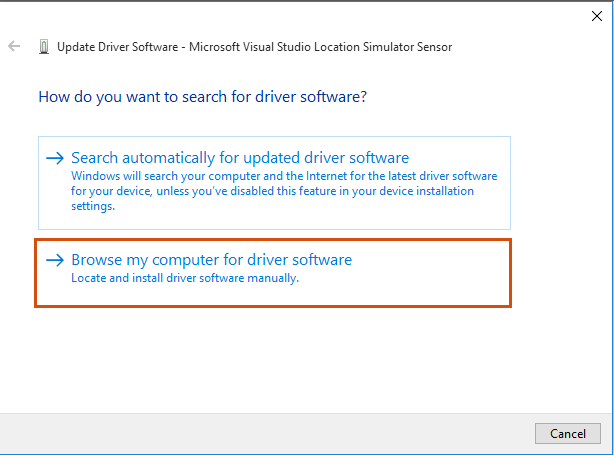Click the word 'settings.' in the first option
614x455 pixels.
tap(93, 206)
